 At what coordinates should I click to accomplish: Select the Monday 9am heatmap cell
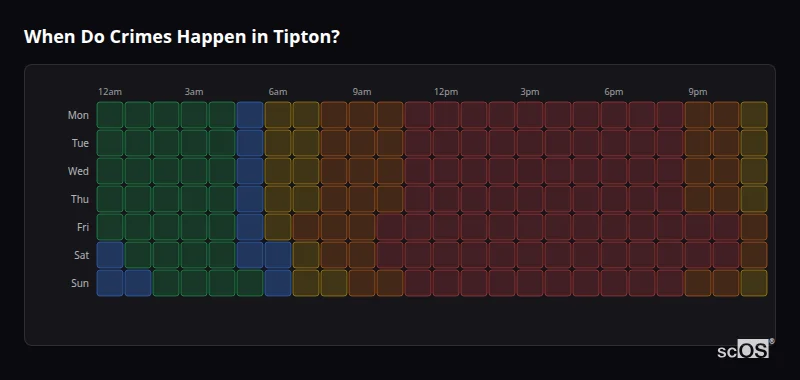pyautogui.click(x=362, y=115)
